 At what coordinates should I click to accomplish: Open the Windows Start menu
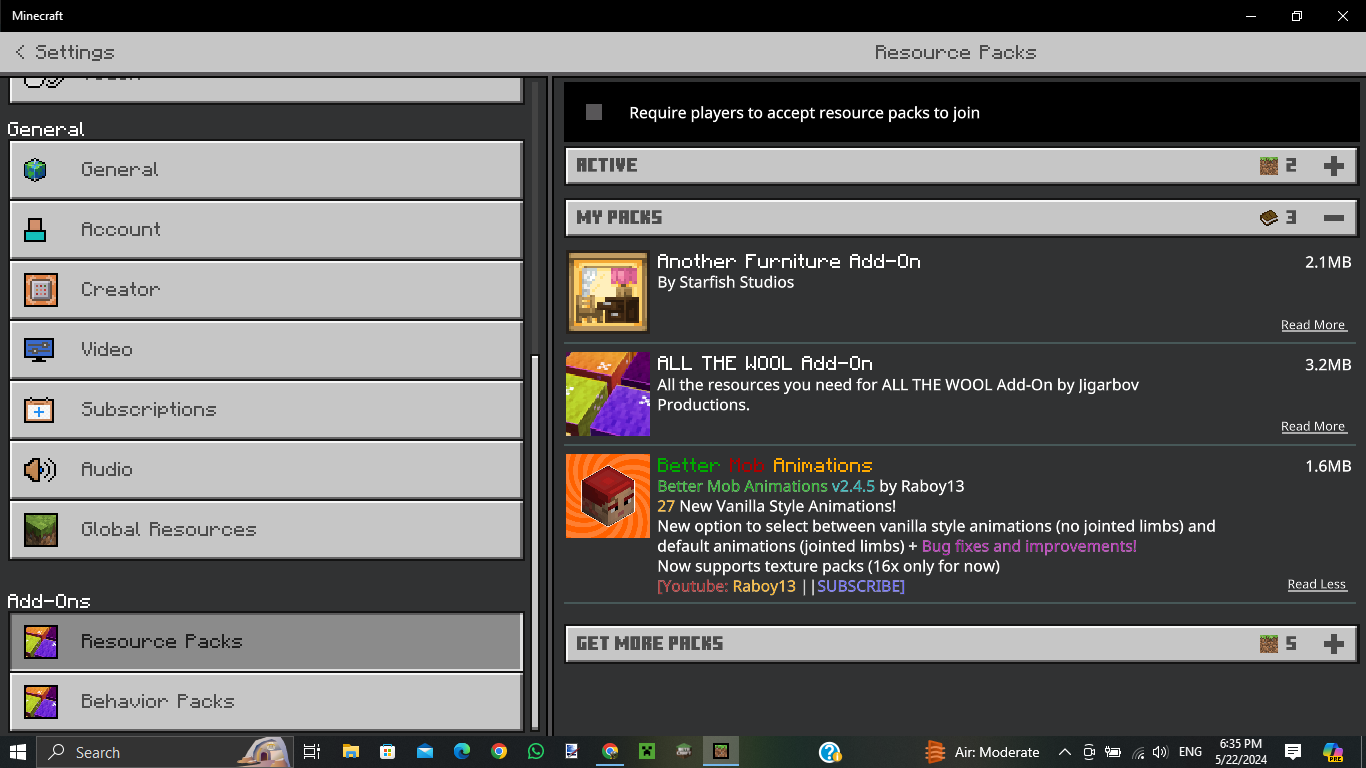18,752
